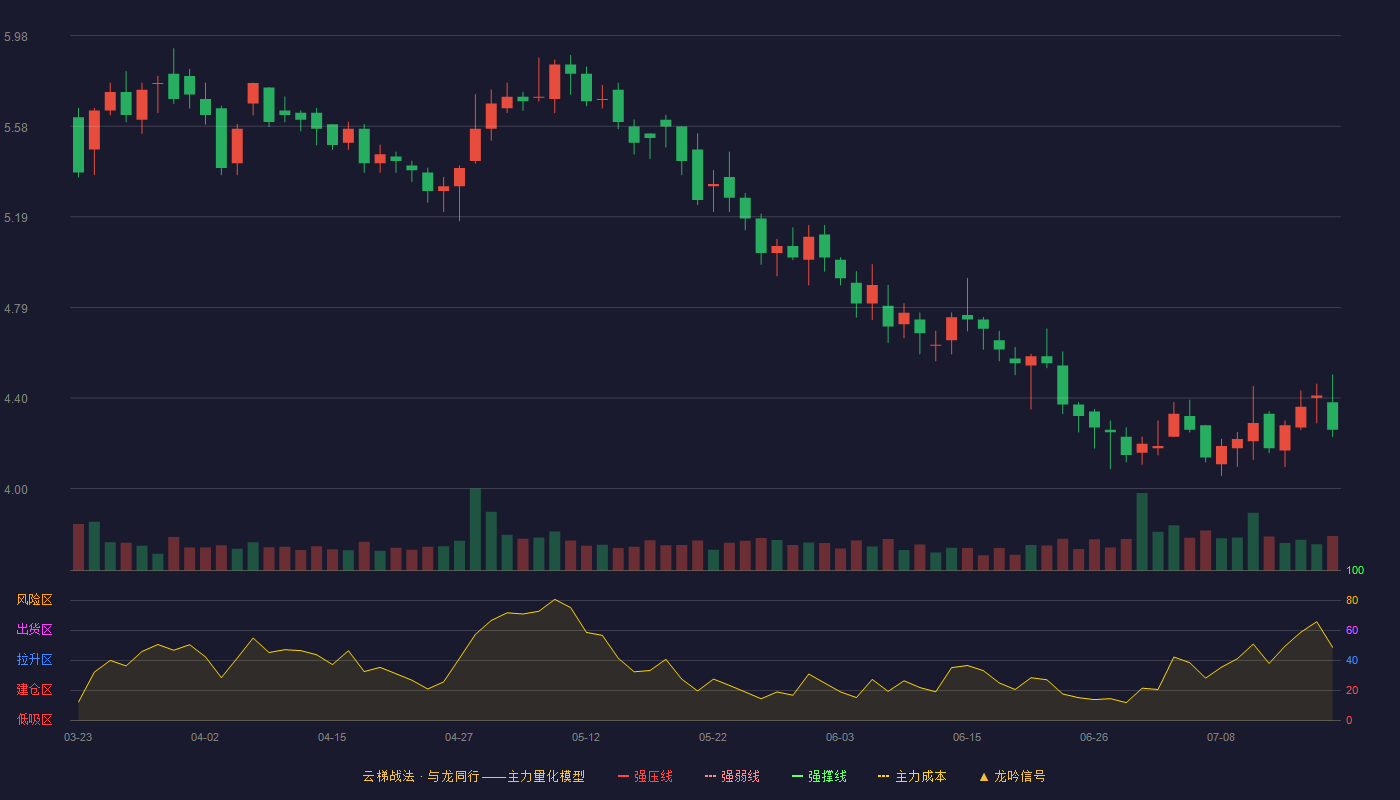Click the indicator peak near value 80
The image size is (1400, 800).
(x=555, y=600)
